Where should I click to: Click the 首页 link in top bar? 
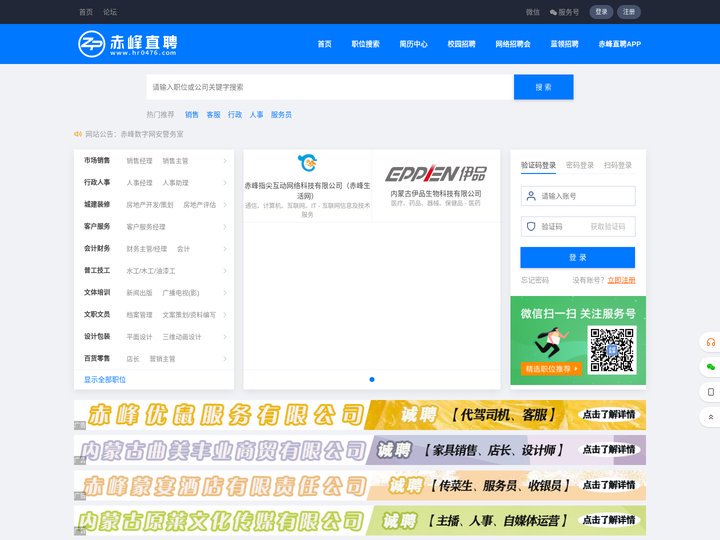86,12
